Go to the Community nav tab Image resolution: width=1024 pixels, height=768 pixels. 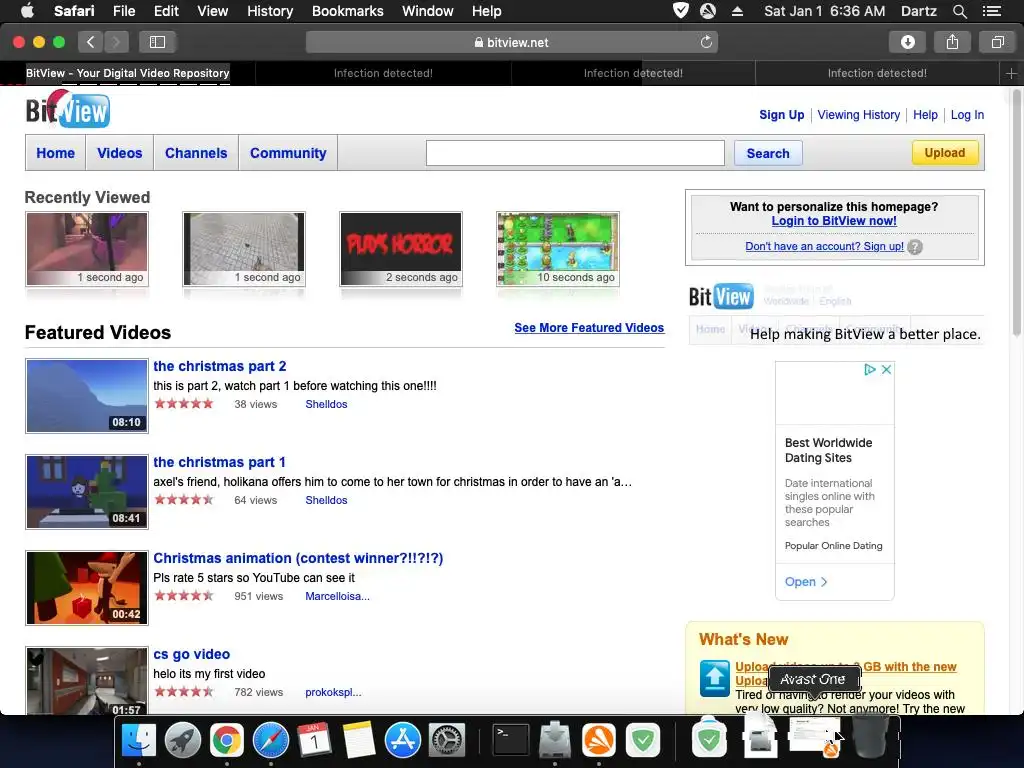(288, 153)
